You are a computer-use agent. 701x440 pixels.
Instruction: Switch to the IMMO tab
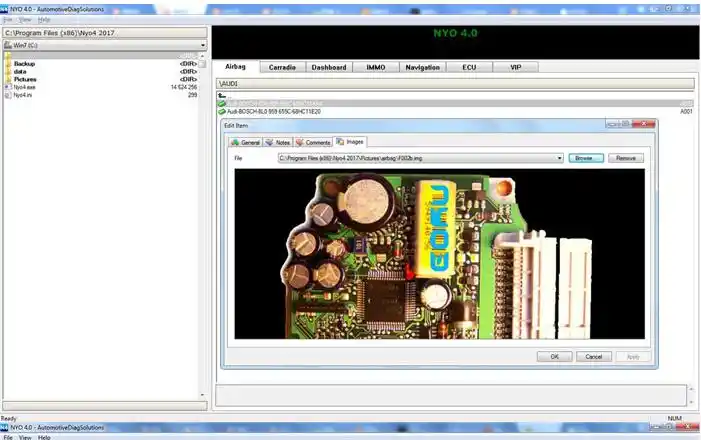(376, 67)
